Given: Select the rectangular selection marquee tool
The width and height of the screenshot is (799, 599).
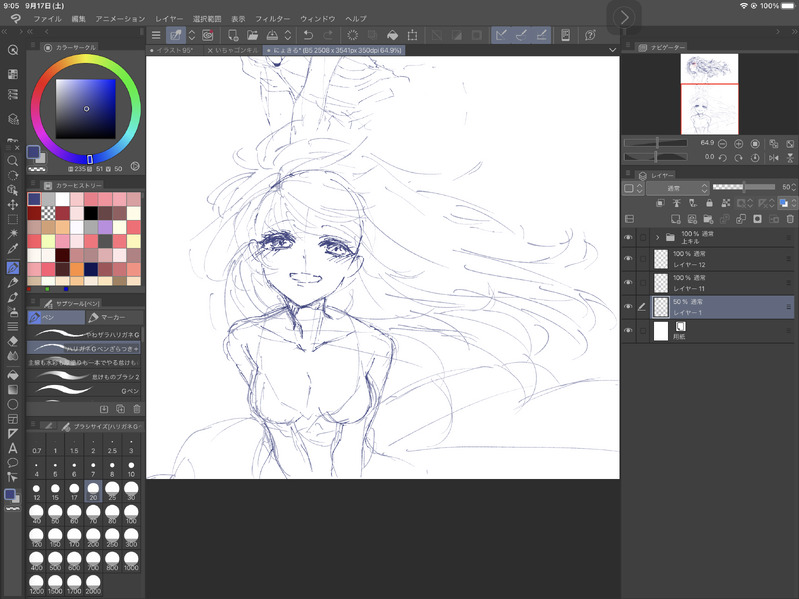Looking at the screenshot, I should coord(13,220).
